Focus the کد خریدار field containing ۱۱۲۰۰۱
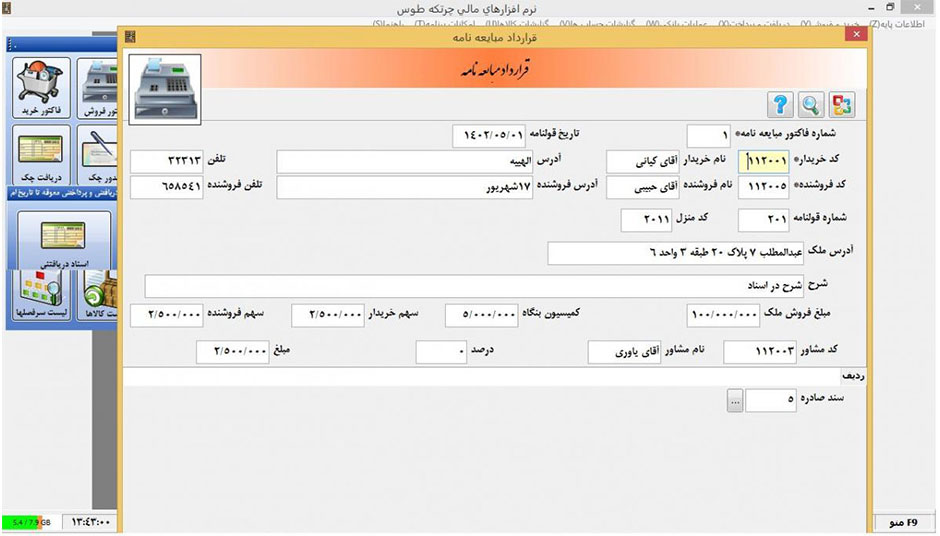 point(764,161)
